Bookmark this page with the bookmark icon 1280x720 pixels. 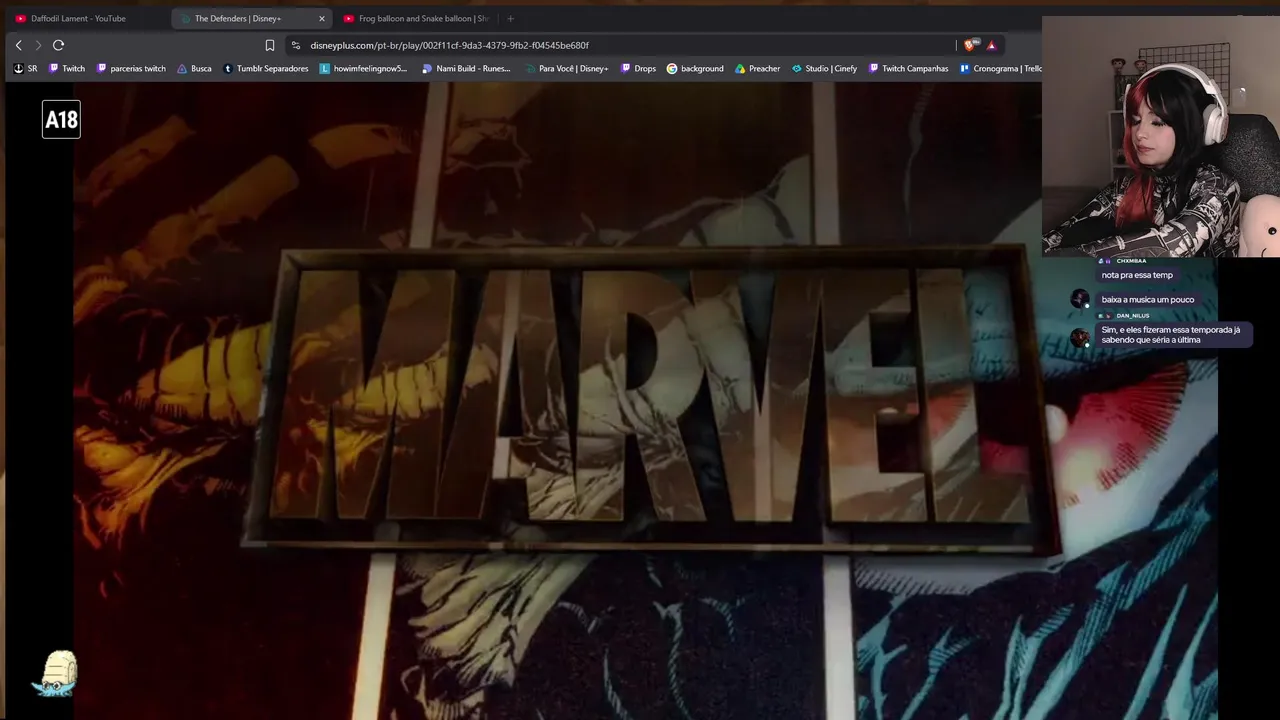(x=270, y=45)
